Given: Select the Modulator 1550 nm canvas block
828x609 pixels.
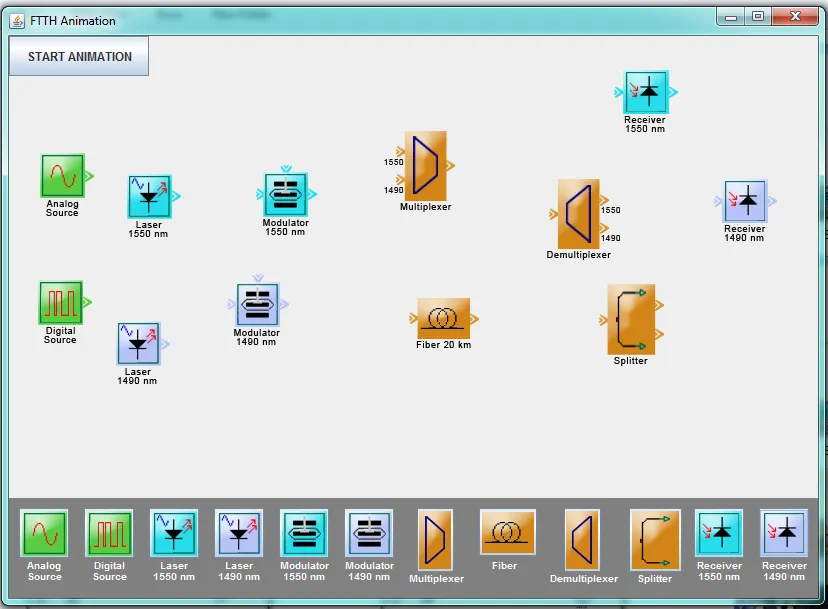Looking at the screenshot, I should pyautogui.click(x=286, y=194).
